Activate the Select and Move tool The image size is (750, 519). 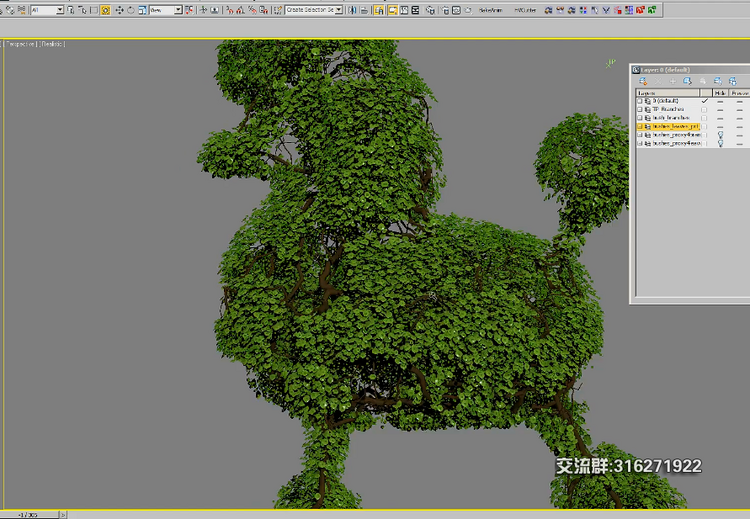coord(119,10)
